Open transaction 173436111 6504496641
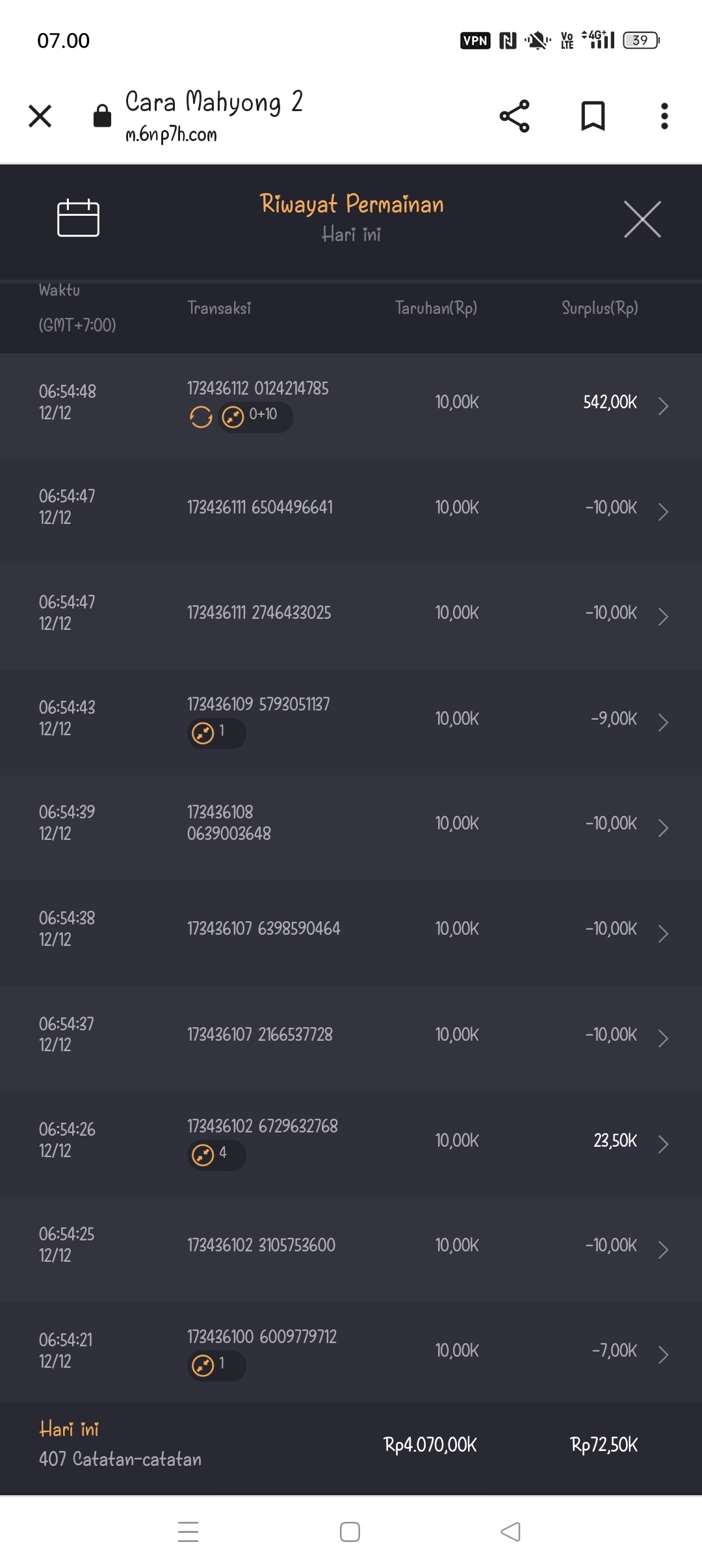Image resolution: width=702 pixels, height=1568 pixels. click(x=260, y=508)
